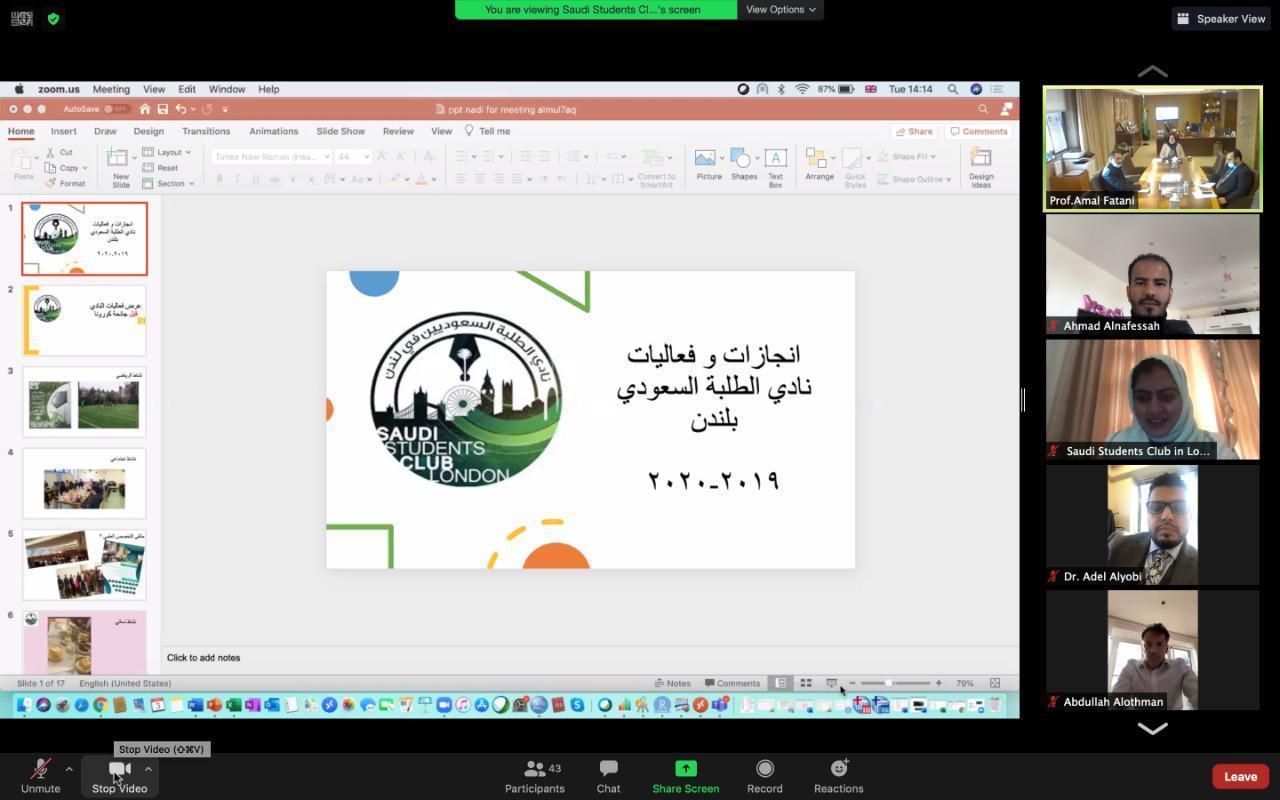
Task: Toggle the AutoSave switch
Action: [116, 109]
